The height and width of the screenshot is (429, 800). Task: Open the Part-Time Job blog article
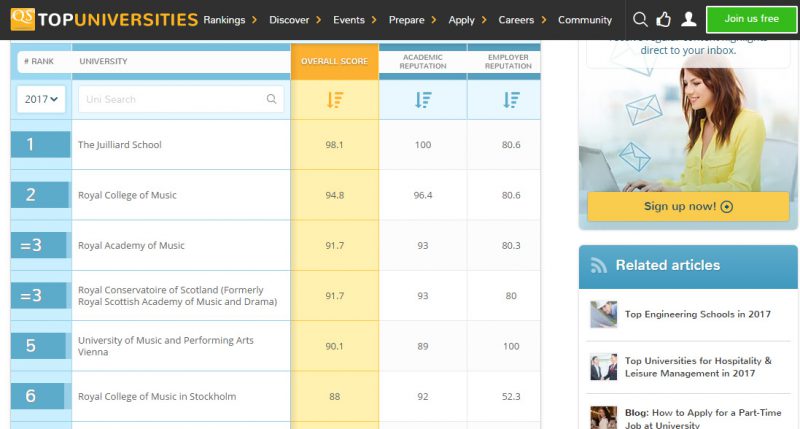[703, 418]
